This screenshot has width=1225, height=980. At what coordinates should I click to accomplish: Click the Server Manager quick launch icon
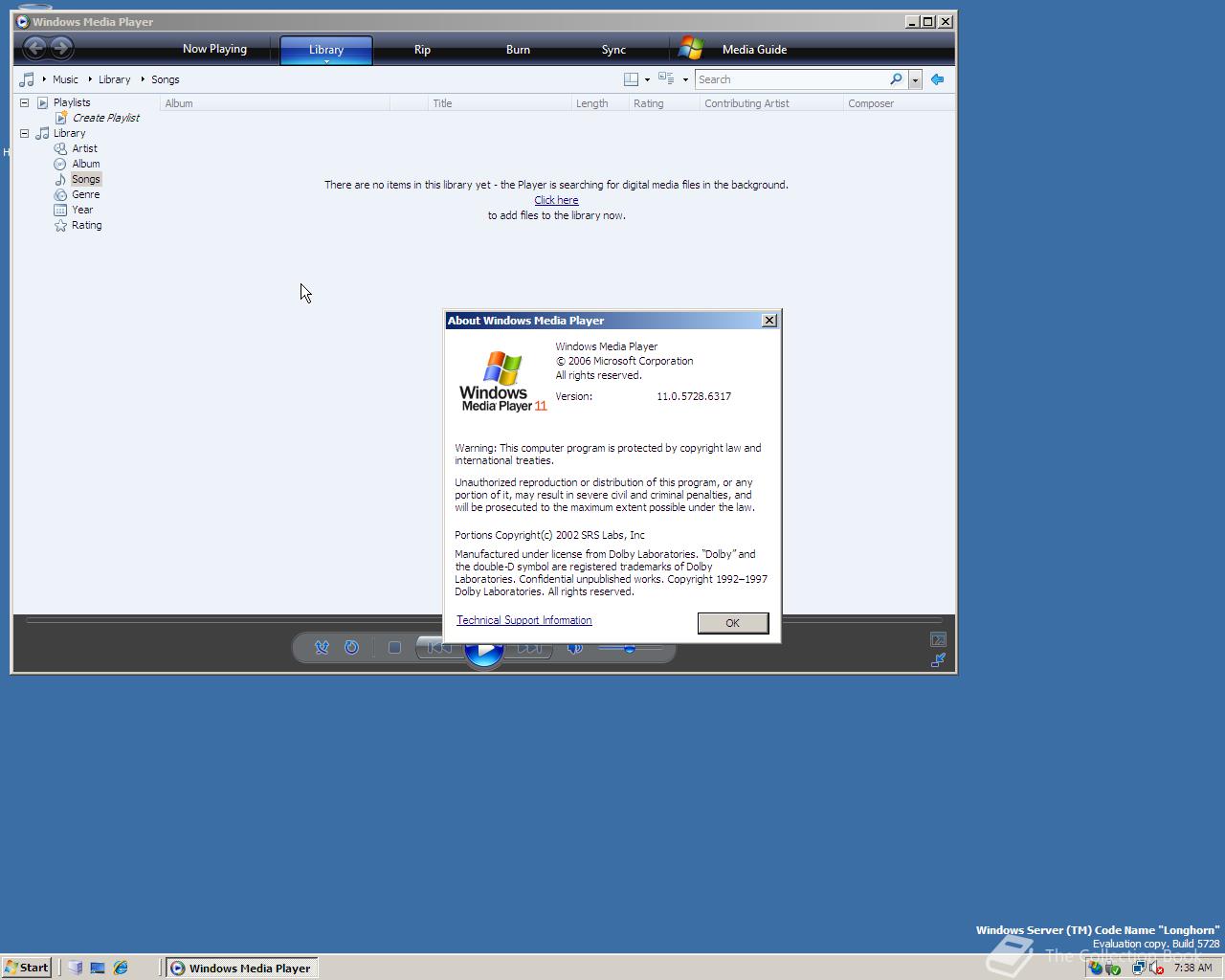point(76,968)
